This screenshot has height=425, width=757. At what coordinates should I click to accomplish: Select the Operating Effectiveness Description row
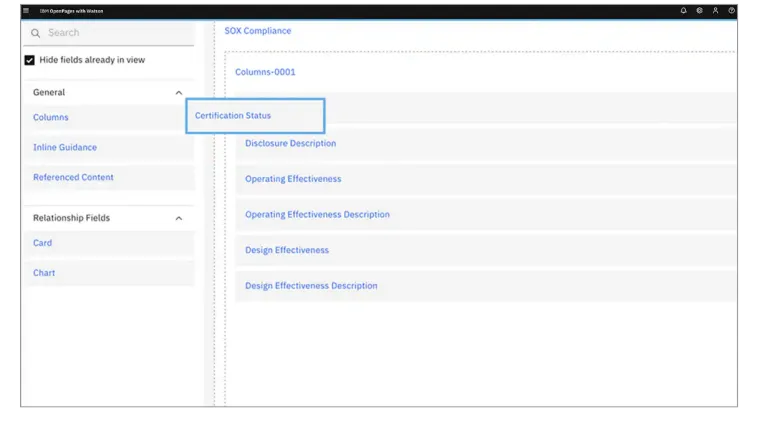486,214
